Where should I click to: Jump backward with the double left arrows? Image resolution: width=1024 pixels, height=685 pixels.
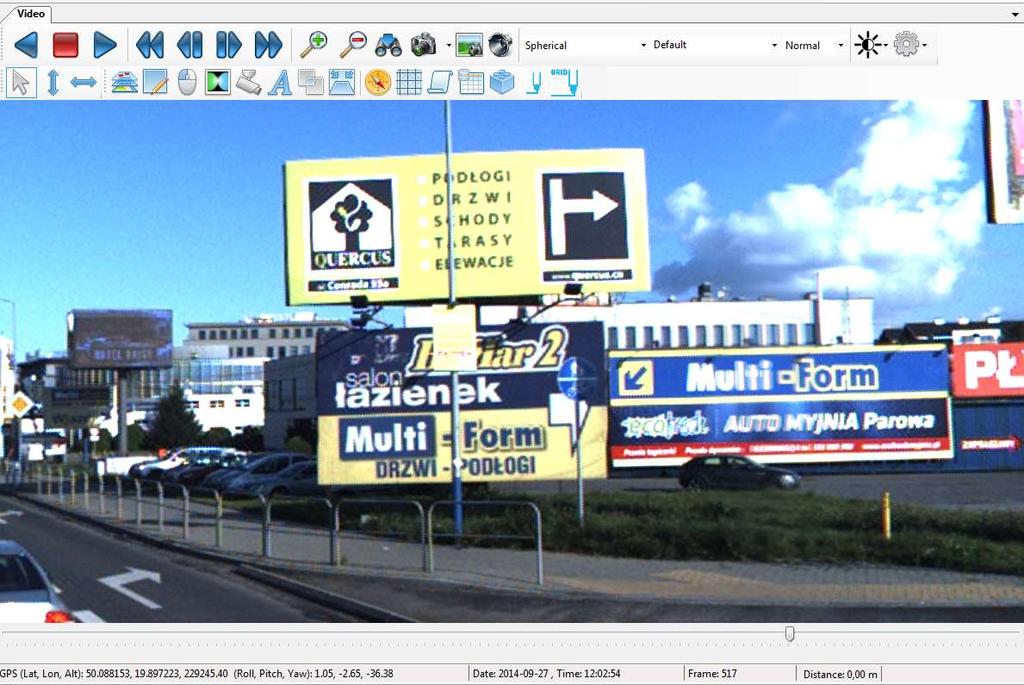150,45
